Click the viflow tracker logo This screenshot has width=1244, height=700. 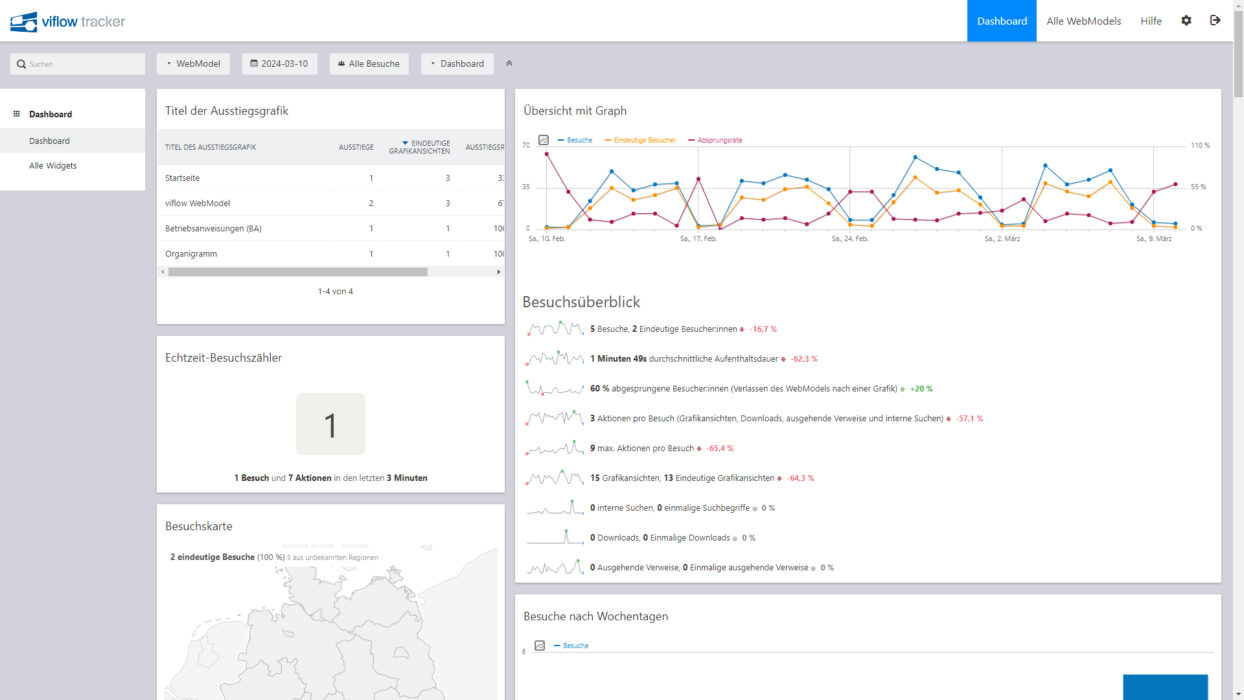coord(67,21)
